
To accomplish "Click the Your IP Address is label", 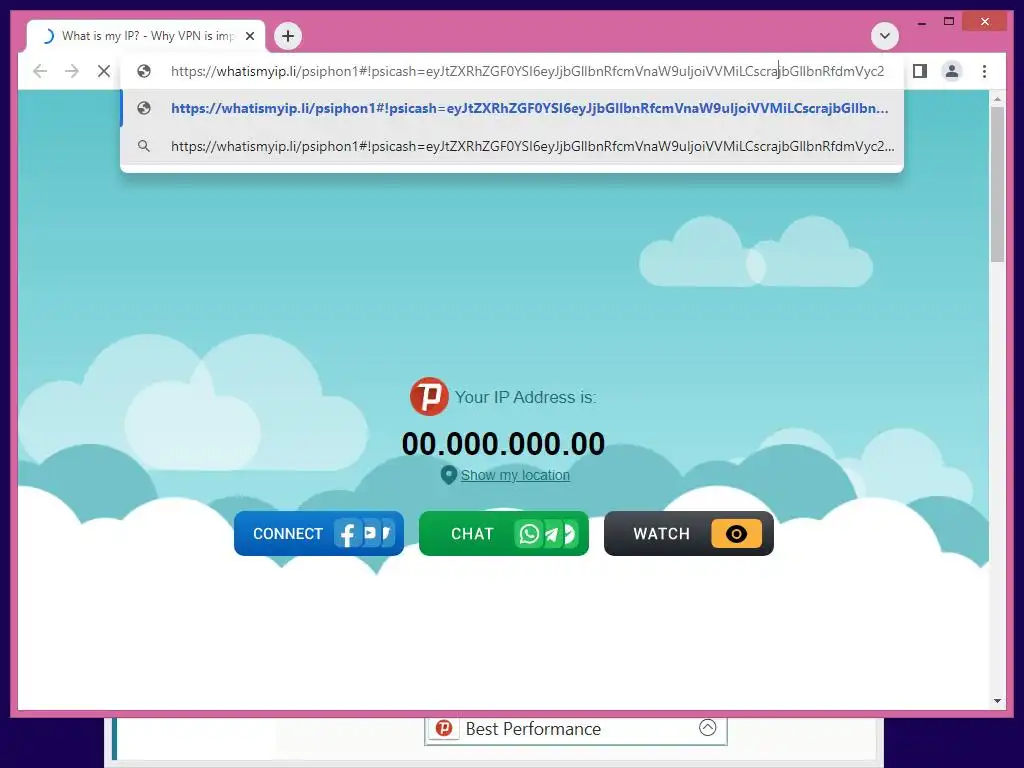I will click(x=525, y=397).
